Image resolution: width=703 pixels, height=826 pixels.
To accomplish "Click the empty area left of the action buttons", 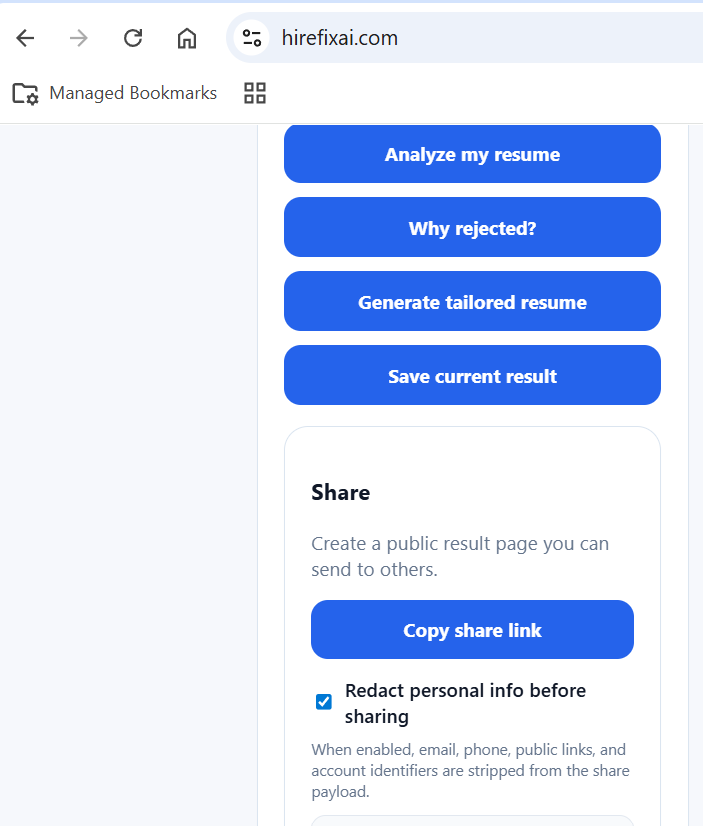I will coord(128,400).
